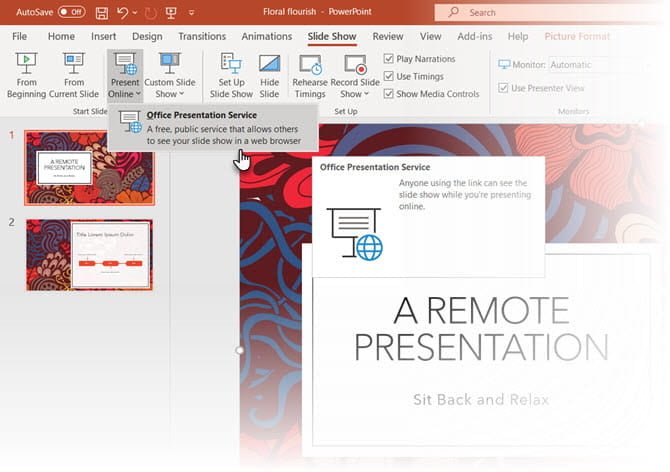This screenshot has height=472, width=670.
Task: Open the Picture Format tab
Action: click(577, 36)
